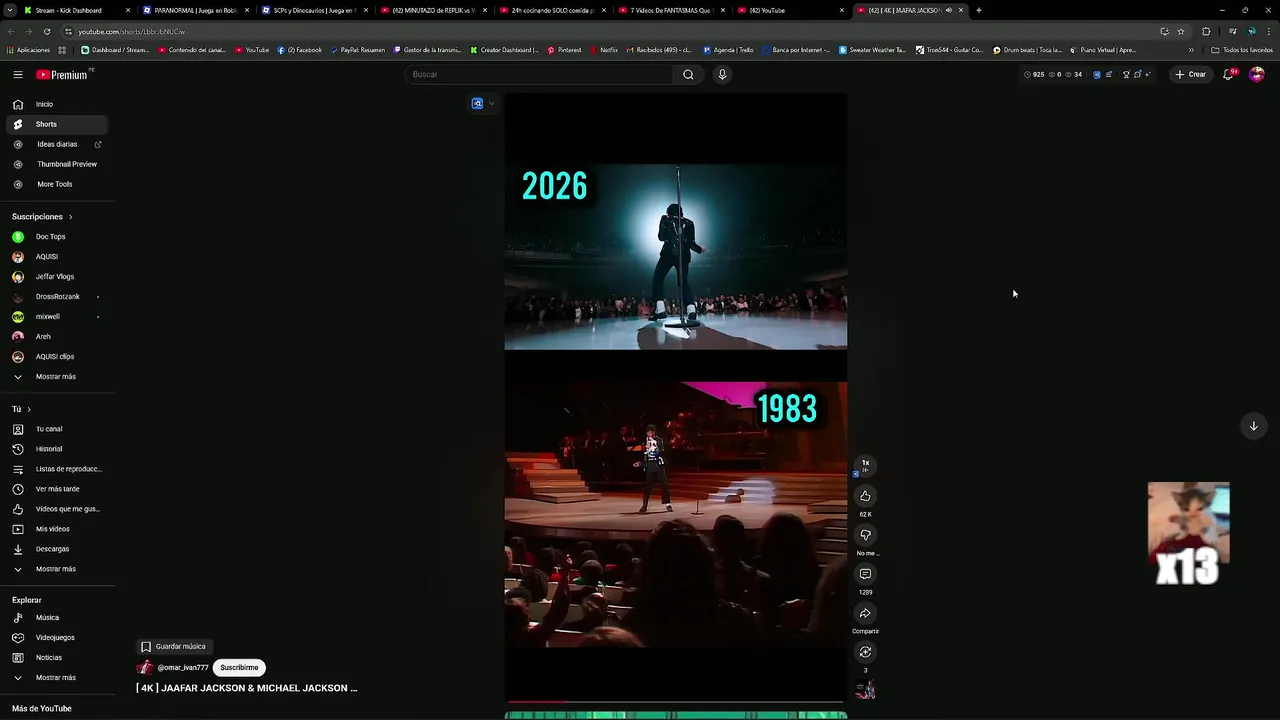Click the Suscribirme button
Viewport: 1280px width, 720px height.
[239, 668]
